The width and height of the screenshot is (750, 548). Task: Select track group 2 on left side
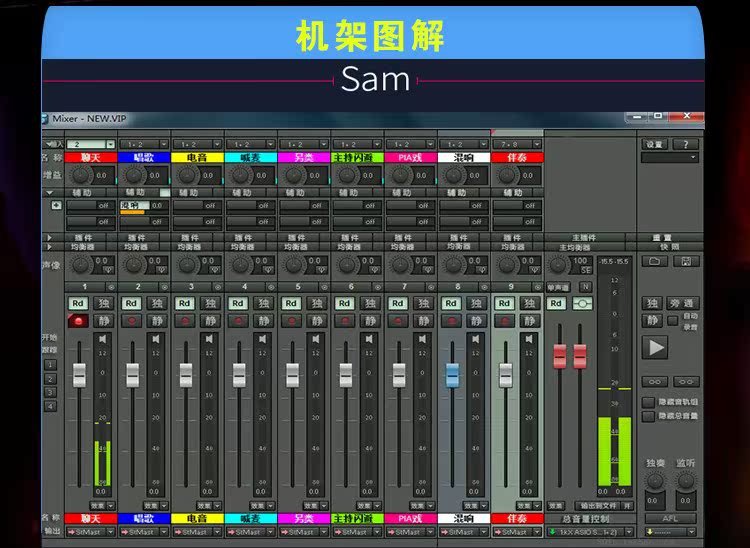[x=50, y=379]
